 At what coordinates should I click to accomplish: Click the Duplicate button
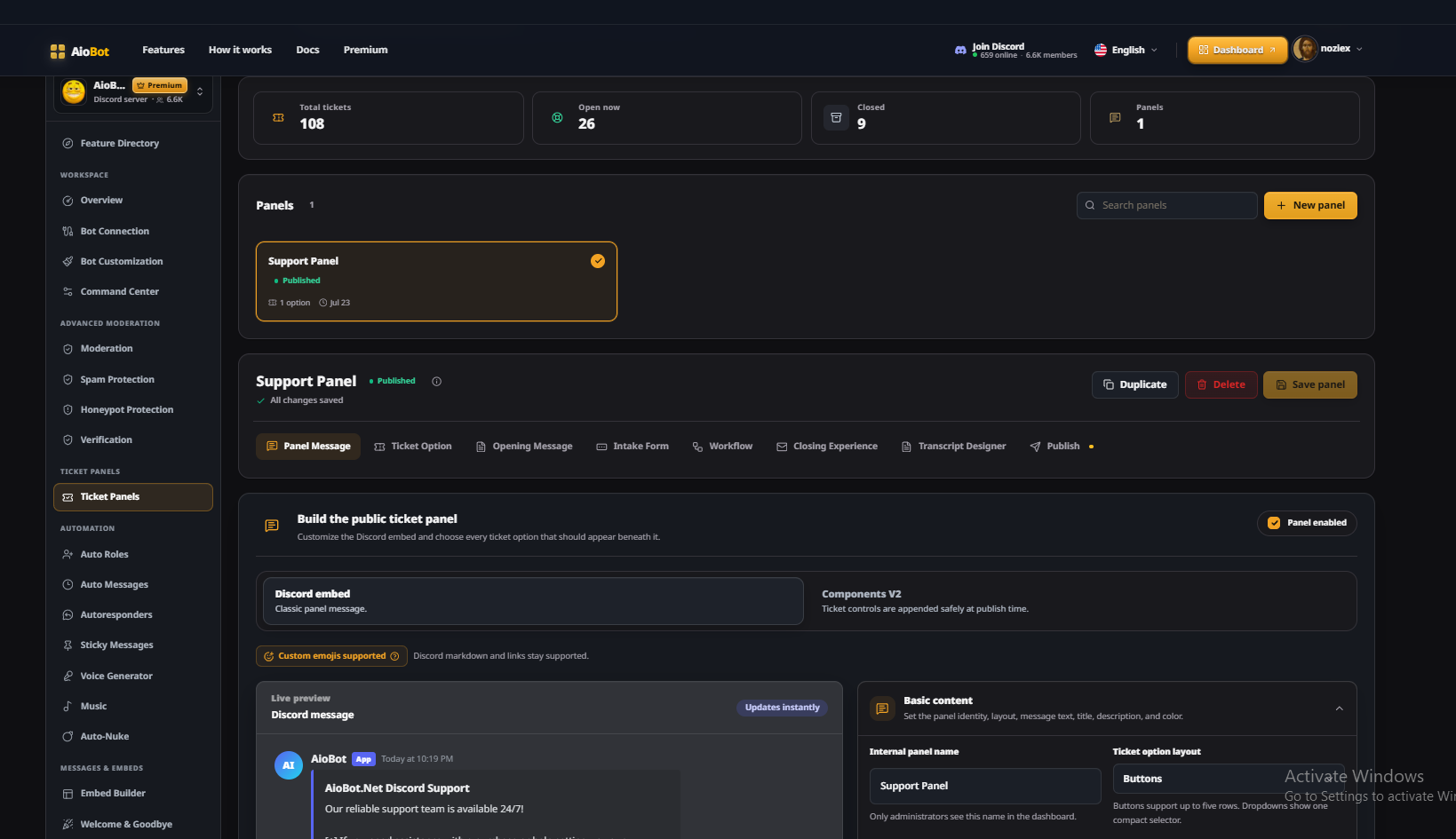point(1134,384)
